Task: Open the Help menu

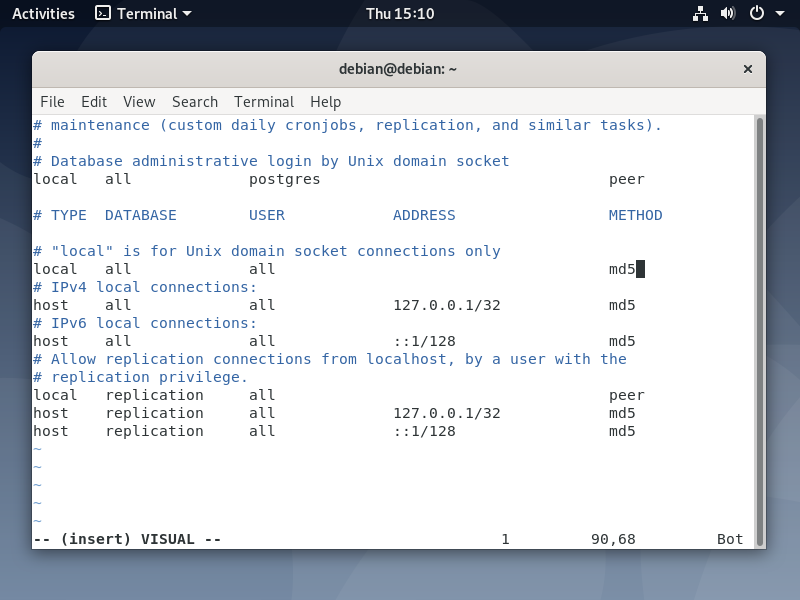Action: (x=326, y=102)
